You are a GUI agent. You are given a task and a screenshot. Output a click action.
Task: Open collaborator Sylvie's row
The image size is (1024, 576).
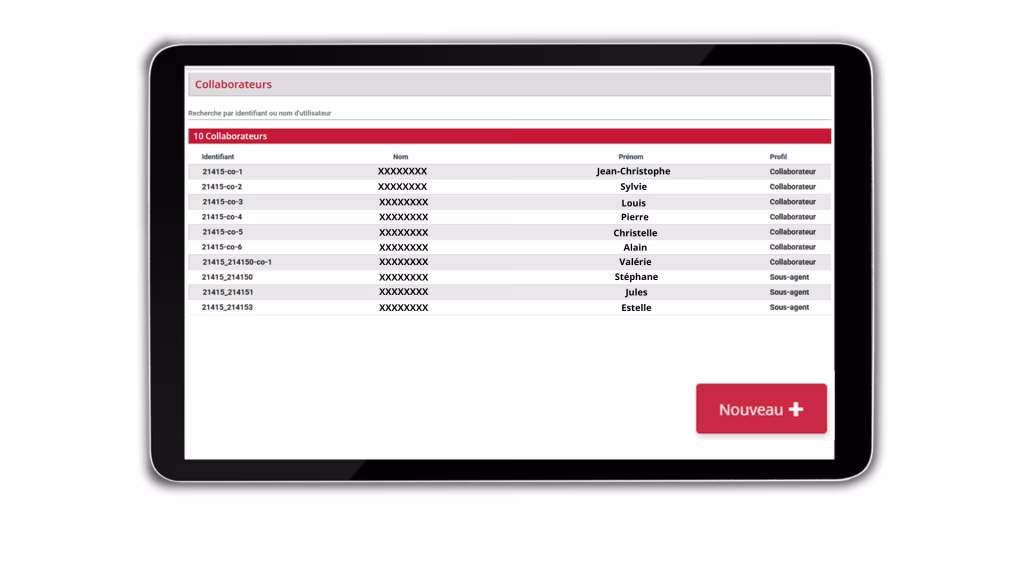(633, 187)
